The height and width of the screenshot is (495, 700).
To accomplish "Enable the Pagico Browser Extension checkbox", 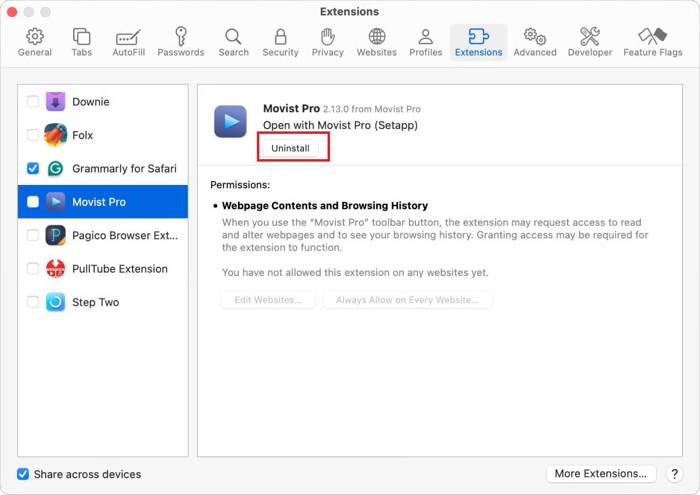I will 33,235.
